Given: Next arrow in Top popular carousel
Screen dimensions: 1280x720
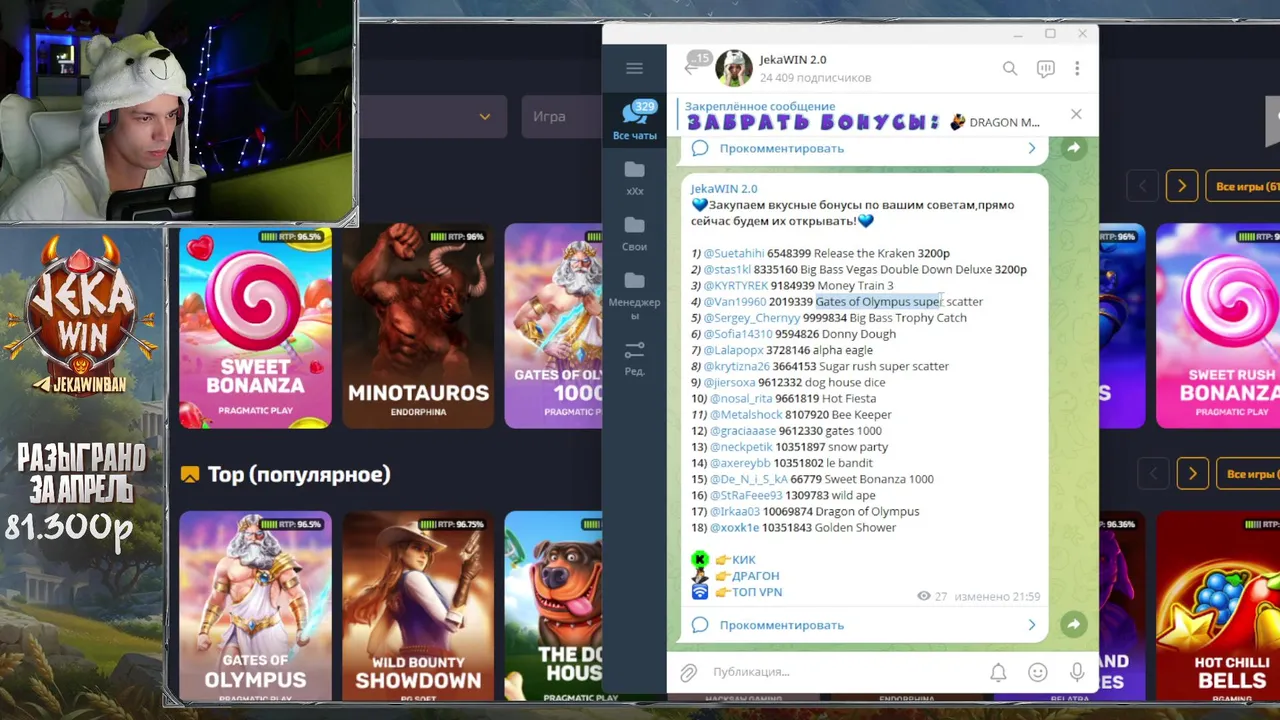Looking at the screenshot, I should 1192,474.
